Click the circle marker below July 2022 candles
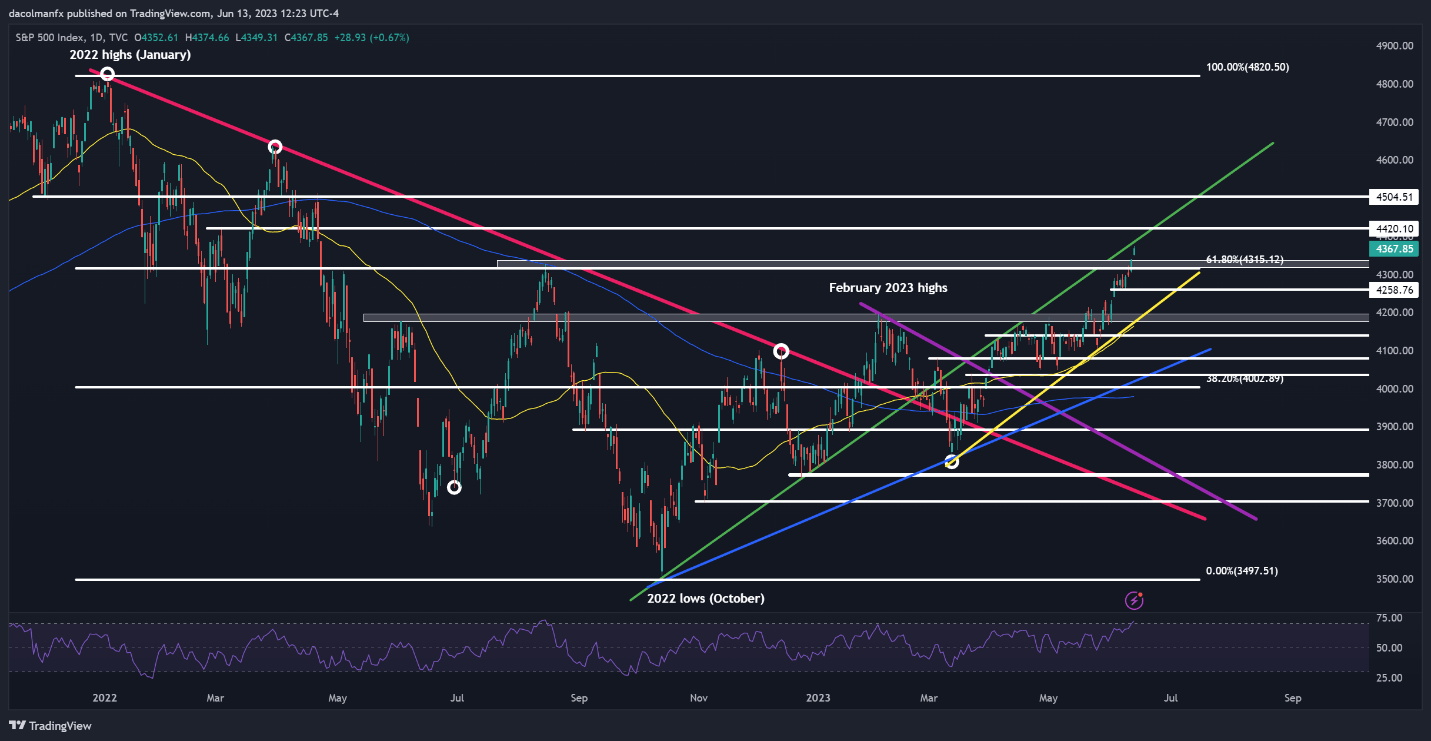This screenshot has width=1431, height=741. coord(454,487)
